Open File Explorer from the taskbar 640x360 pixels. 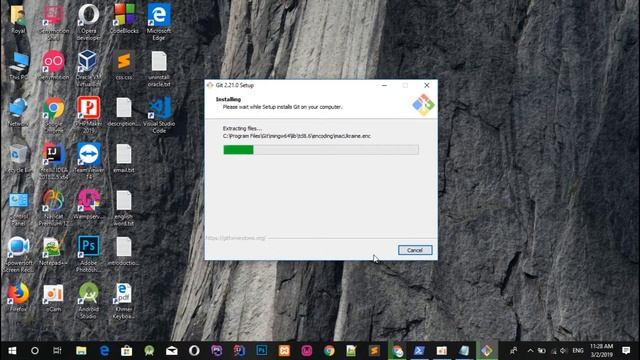click(x=81, y=351)
